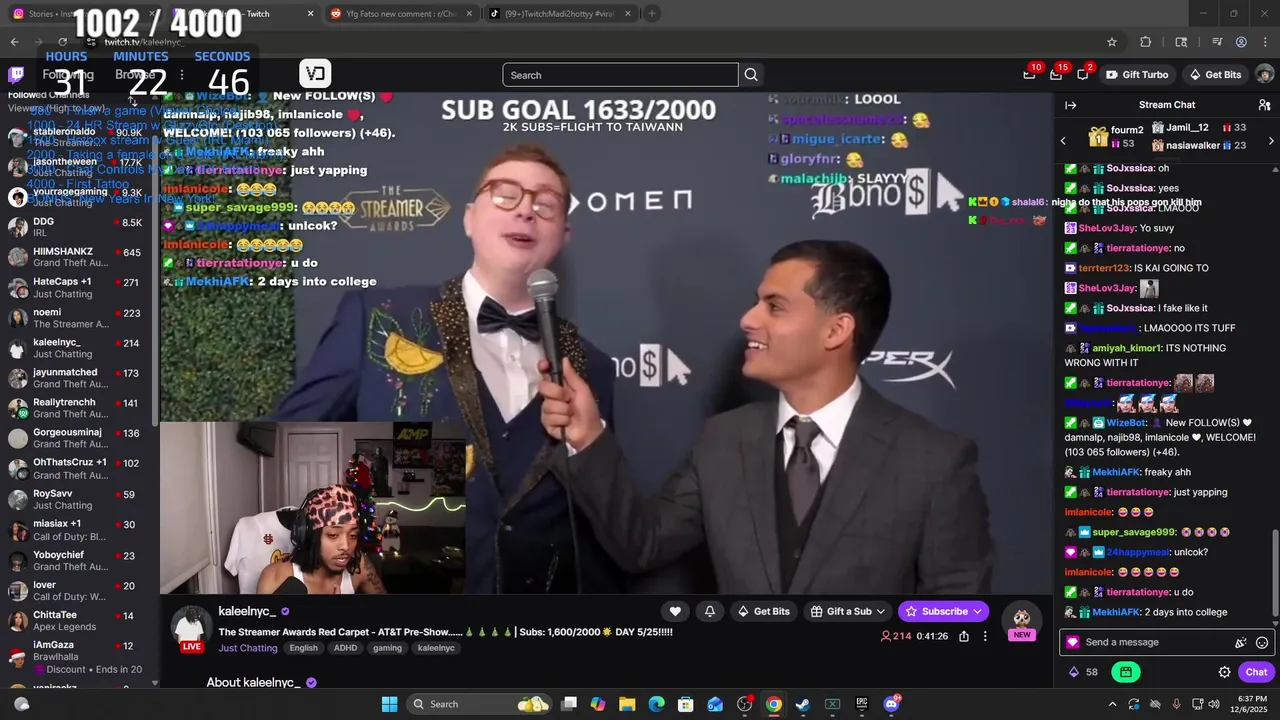Open File Explorer from the taskbar
The image size is (1280, 720).
(x=627, y=704)
